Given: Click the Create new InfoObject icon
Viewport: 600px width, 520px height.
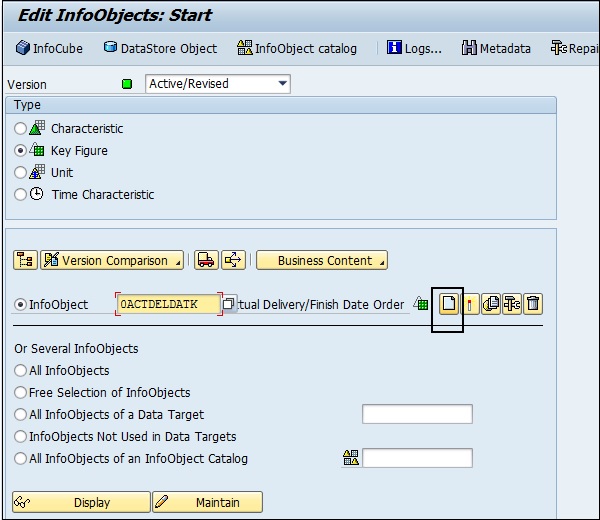Looking at the screenshot, I should coord(449,304).
